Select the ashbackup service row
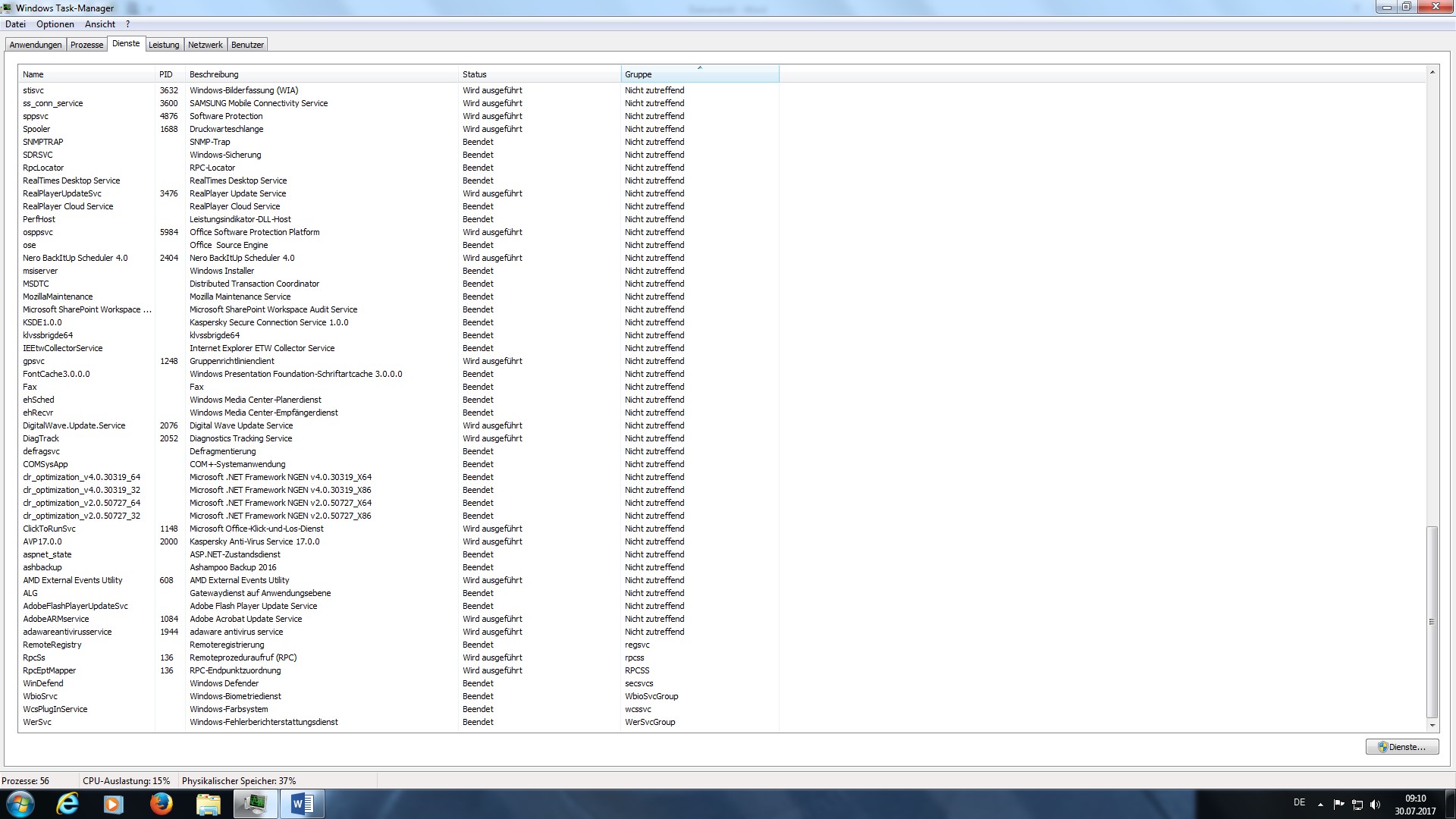 pos(398,567)
